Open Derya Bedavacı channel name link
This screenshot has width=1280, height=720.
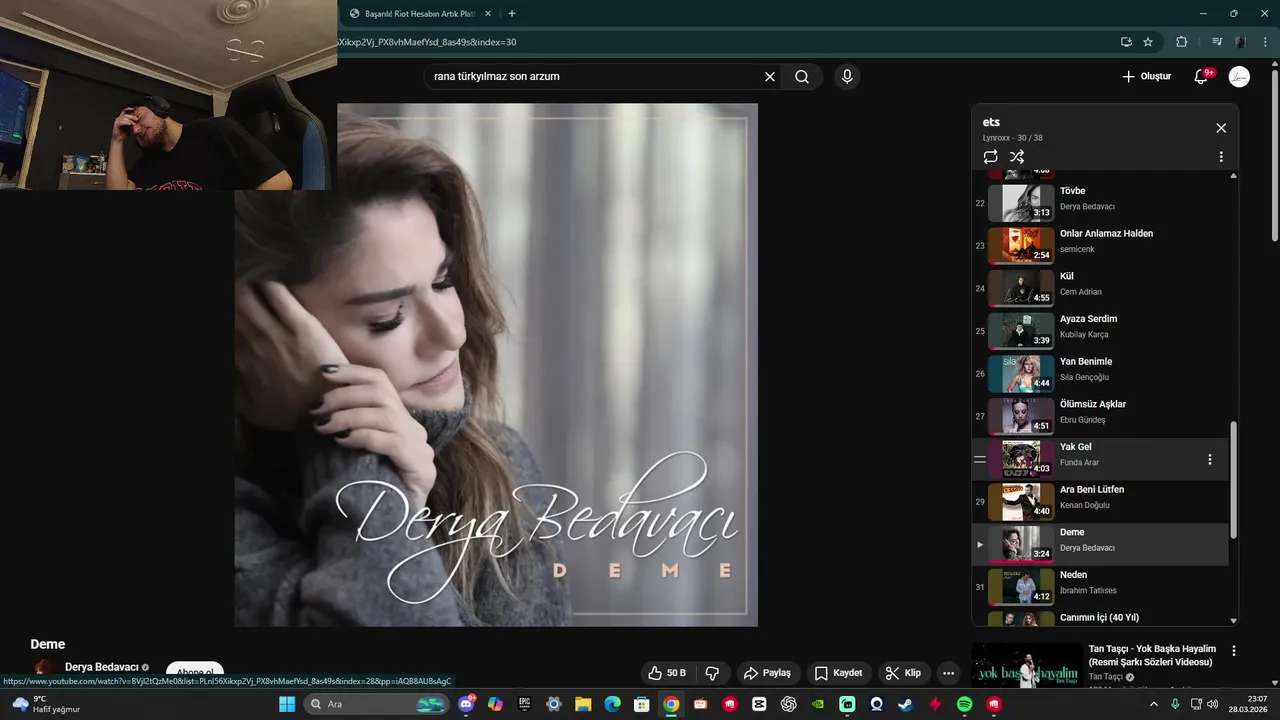click(101, 667)
